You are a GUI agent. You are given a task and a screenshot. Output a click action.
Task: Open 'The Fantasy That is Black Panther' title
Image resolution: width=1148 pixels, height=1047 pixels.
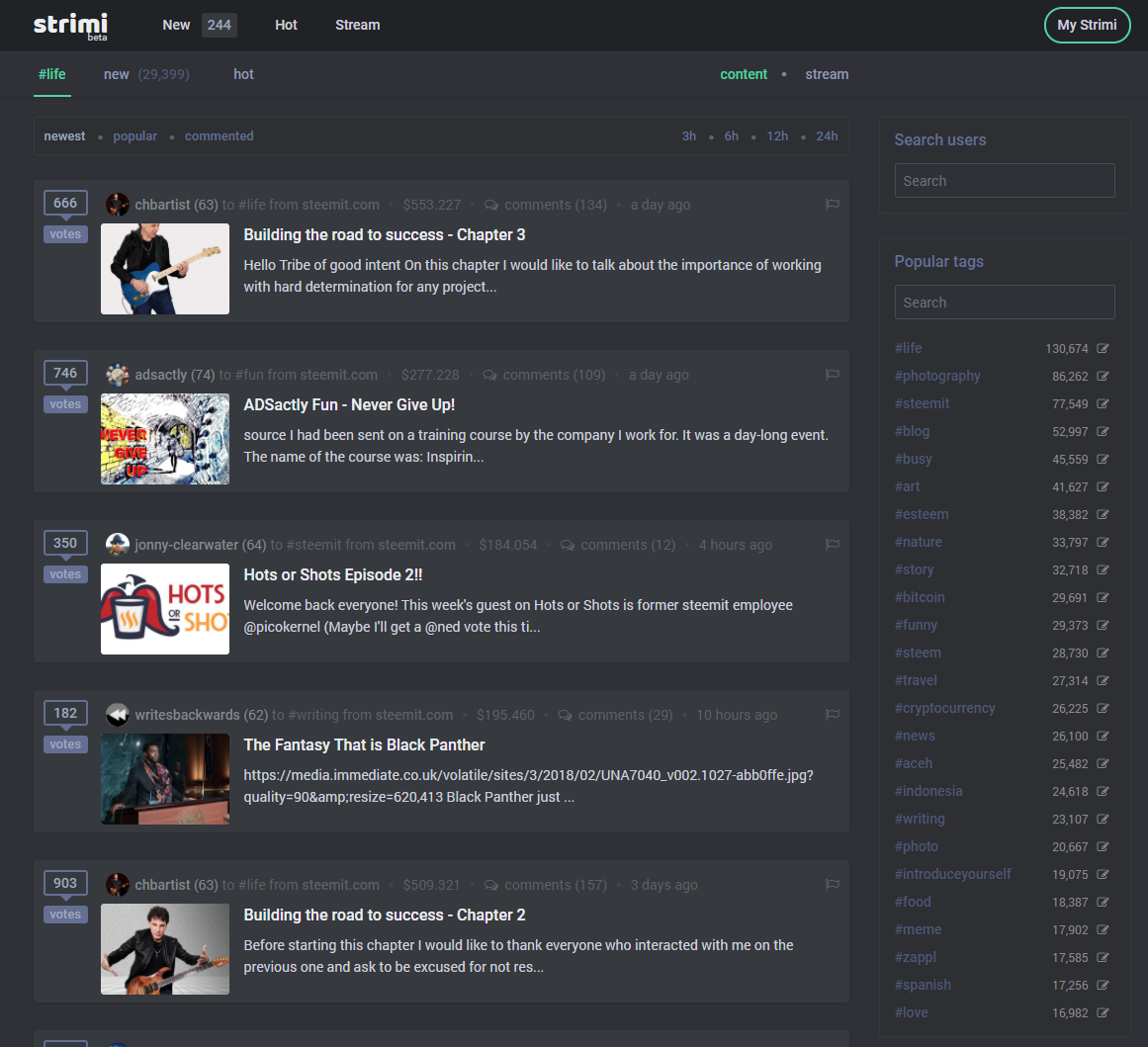pyautogui.click(x=364, y=744)
